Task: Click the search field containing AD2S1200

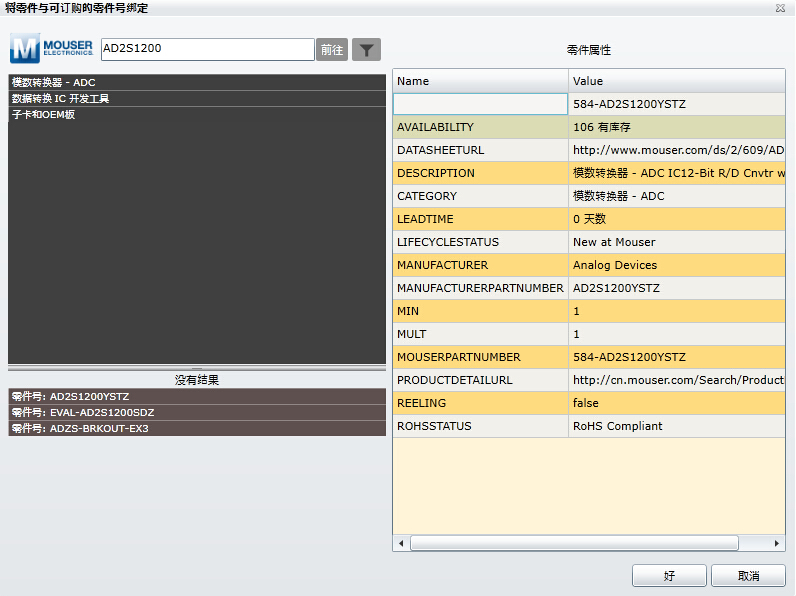Action: (208, 49)
